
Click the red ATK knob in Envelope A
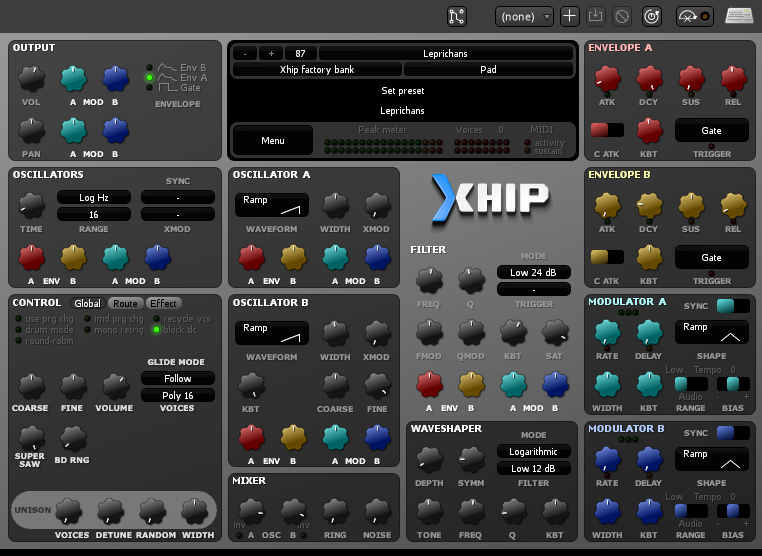607,78
